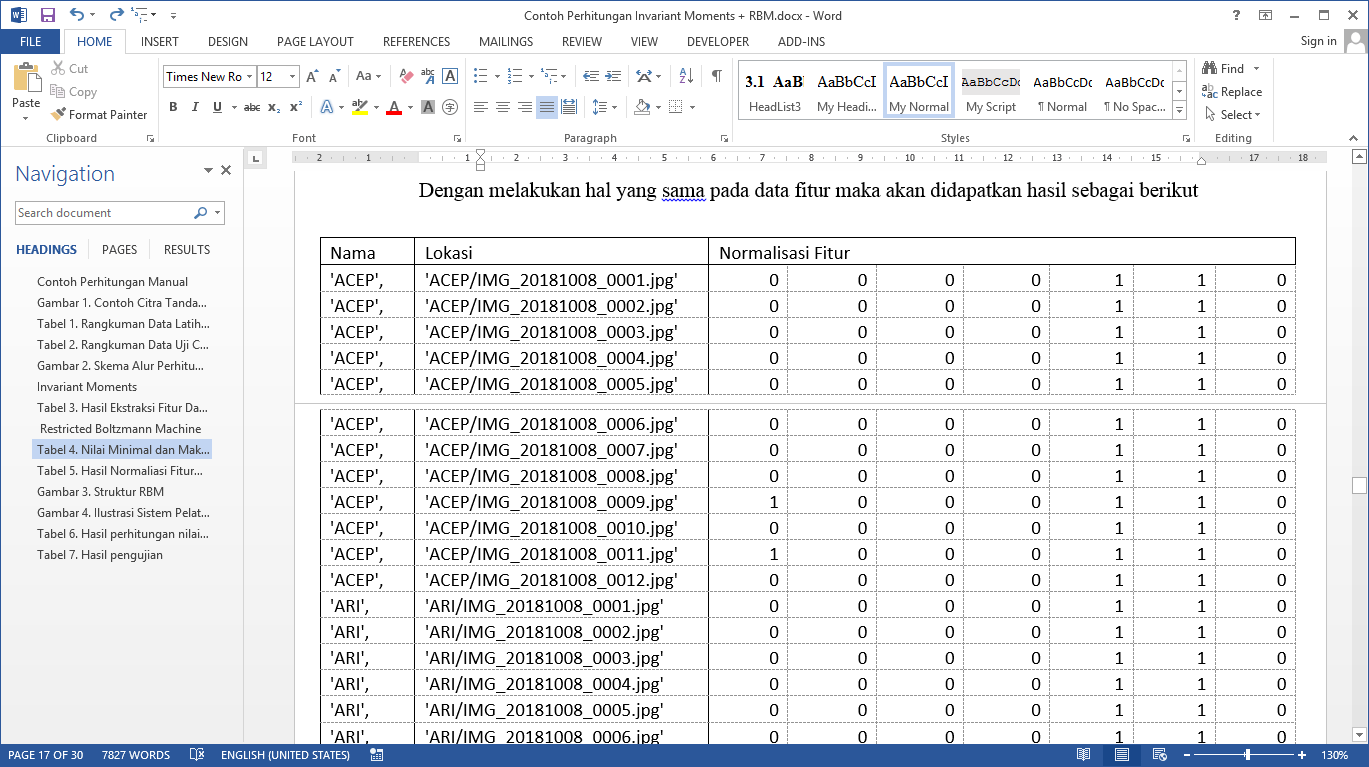Click the Save icon in Quick Access

[47, 15]
